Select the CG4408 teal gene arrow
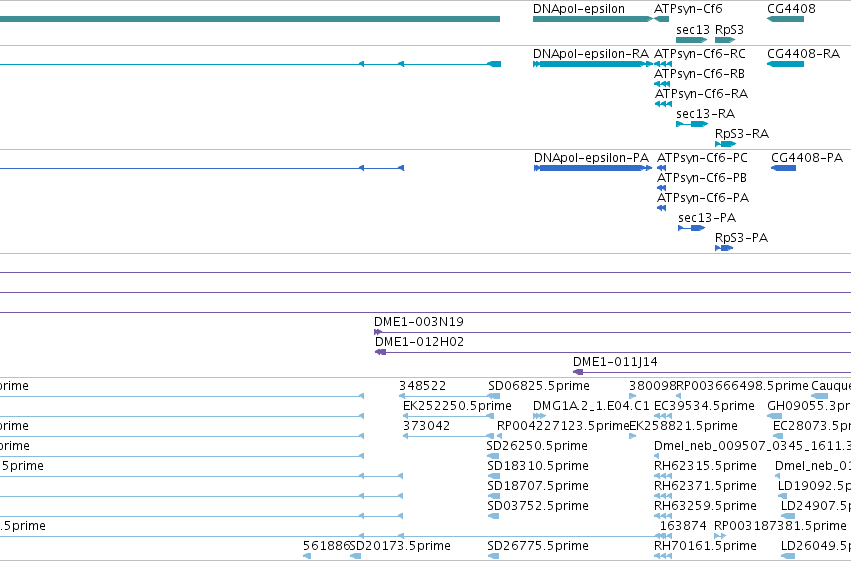851x561 pixels. (x=785, y=19)
